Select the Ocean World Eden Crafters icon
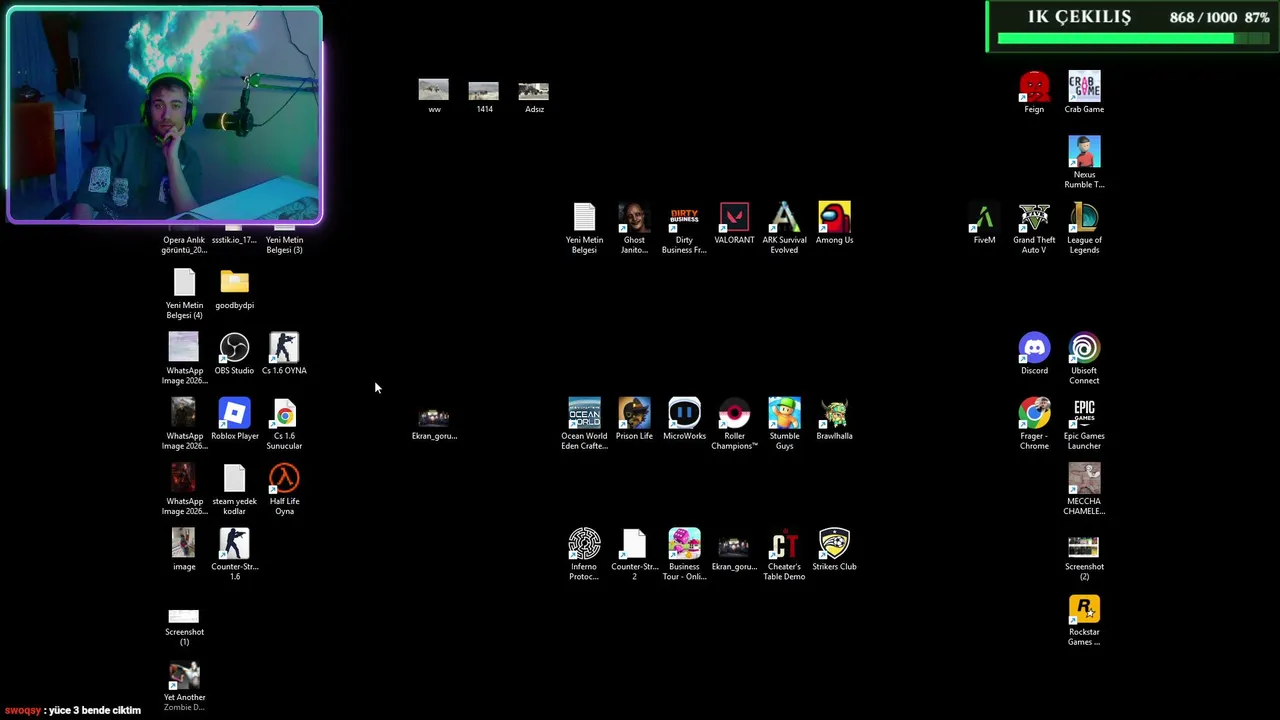Screen dimensions: 1280x720 point(584,414)
